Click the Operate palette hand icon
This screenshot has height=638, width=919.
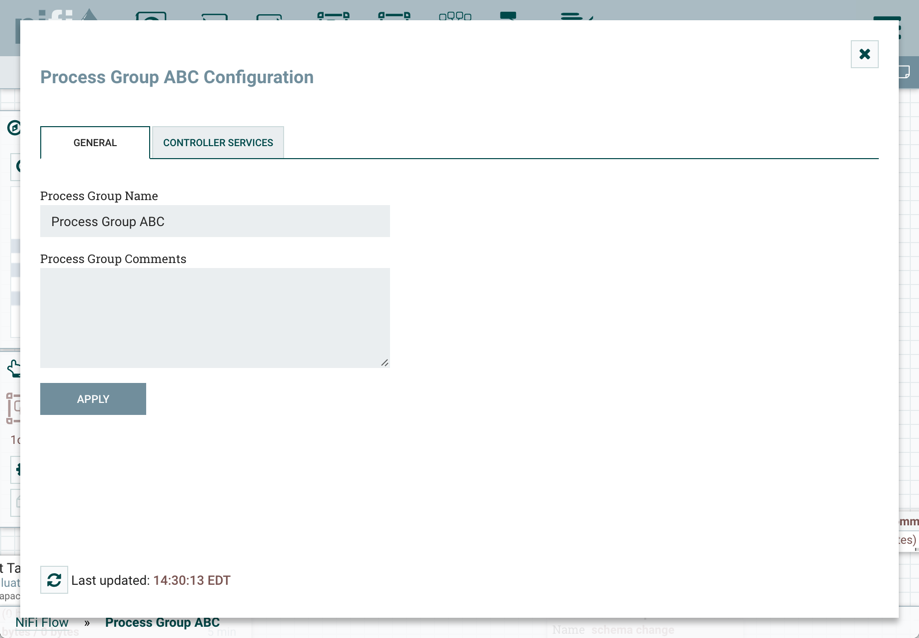(13, 369)
